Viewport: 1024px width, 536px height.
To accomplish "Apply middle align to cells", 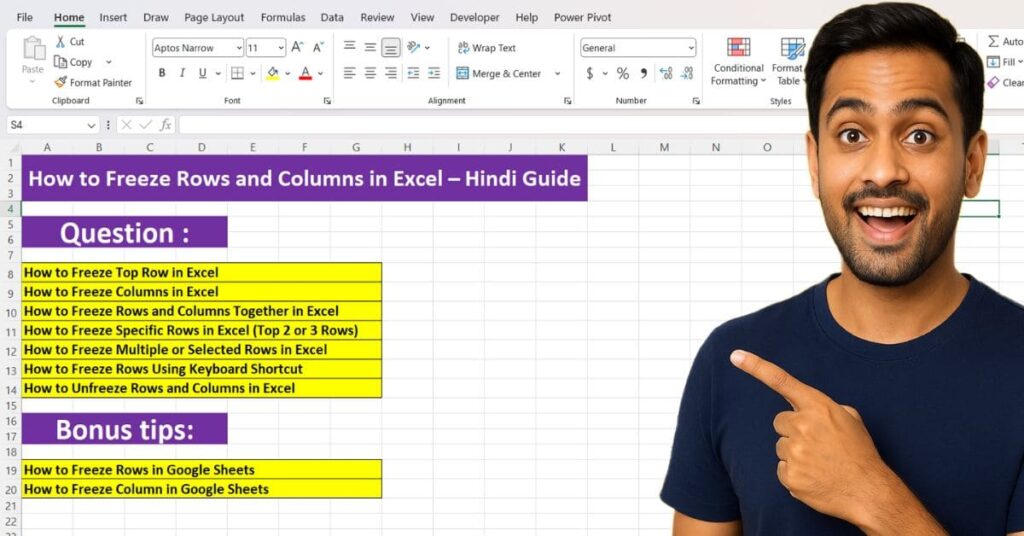I will tap(370, 47).
